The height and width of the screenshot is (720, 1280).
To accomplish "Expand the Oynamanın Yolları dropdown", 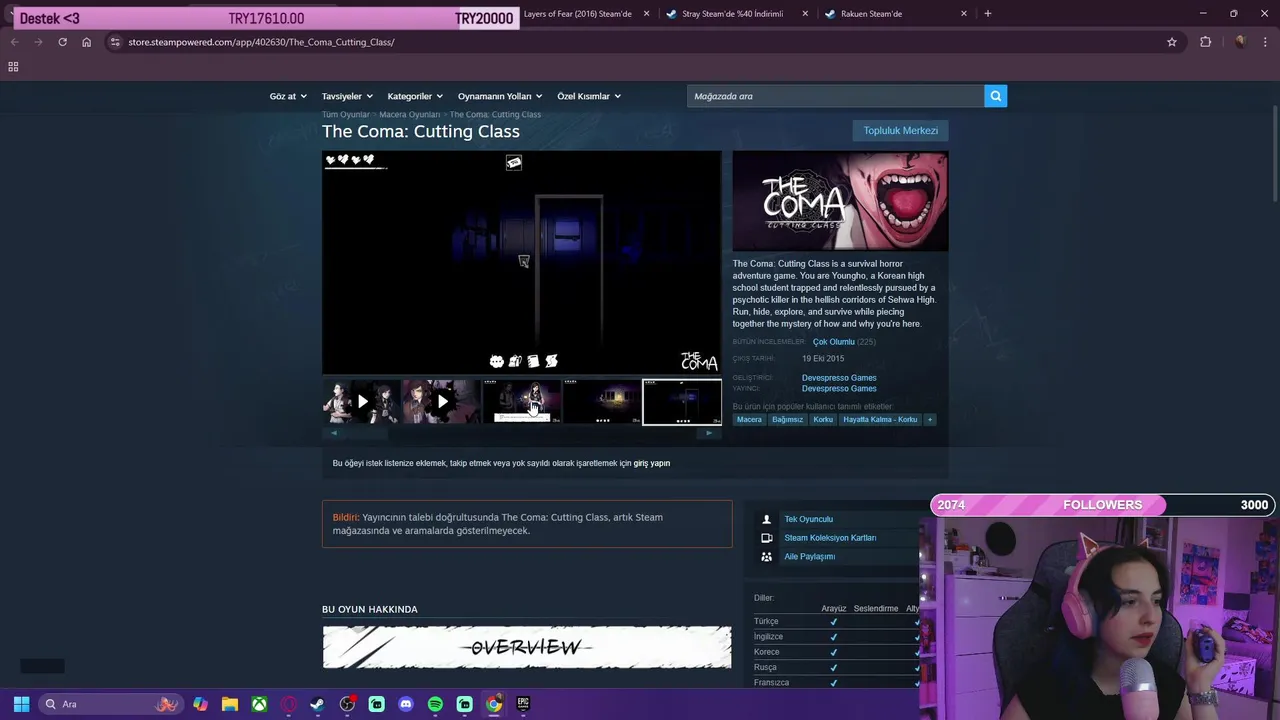I will (x=500, y=96).
